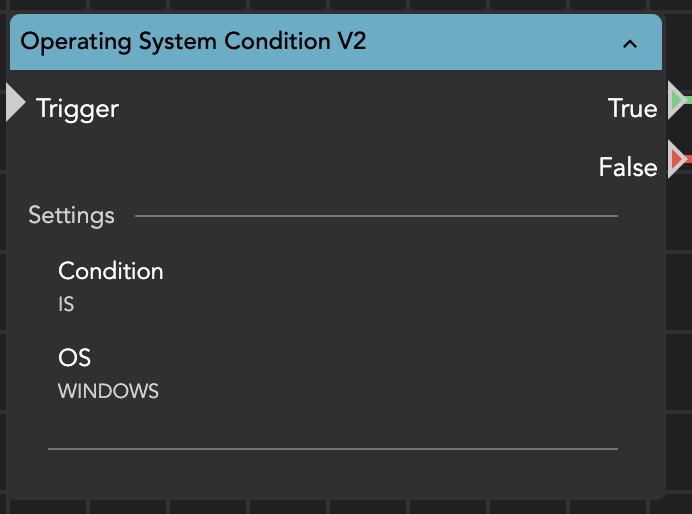The height and width of the screenshot is (514, 692).
Task: Click empty node area below Trigger
Action: coord(300,160)
